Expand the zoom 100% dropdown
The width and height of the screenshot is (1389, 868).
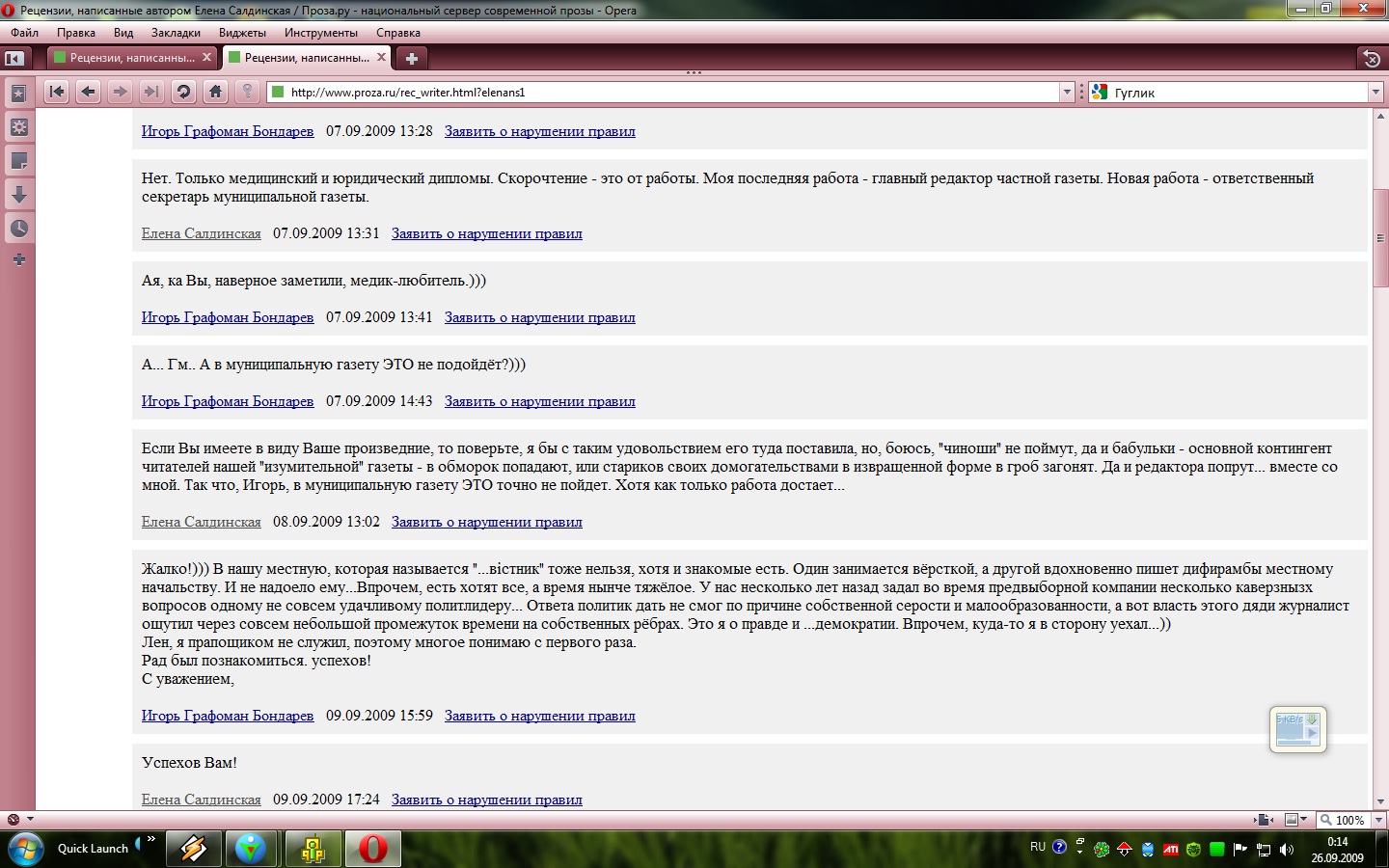[1377, 820]
